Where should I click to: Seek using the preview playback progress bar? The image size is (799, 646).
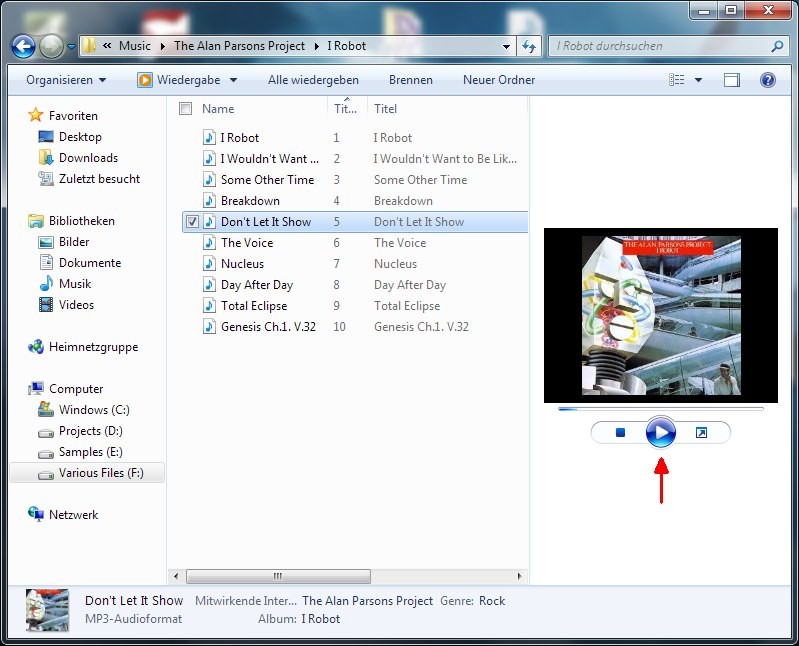pos(661,409)
